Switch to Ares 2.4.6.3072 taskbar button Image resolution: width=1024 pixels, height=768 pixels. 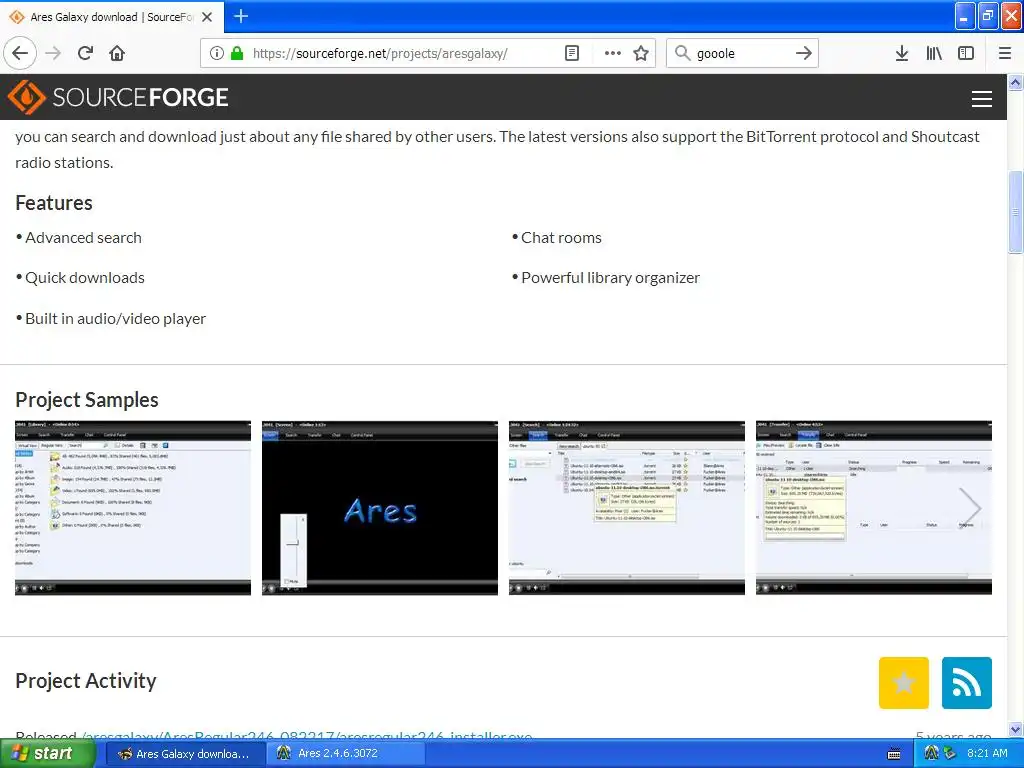[346, 754]
